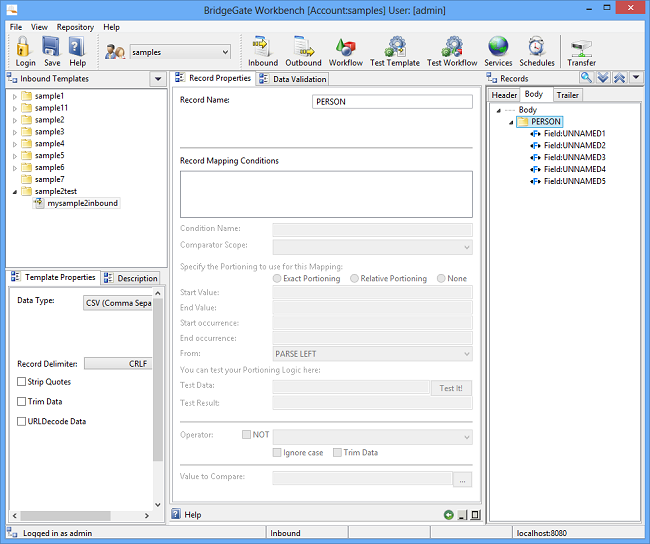Select the sample7 folder
Viewport: 650px width, 544px height.
point(44,180)
